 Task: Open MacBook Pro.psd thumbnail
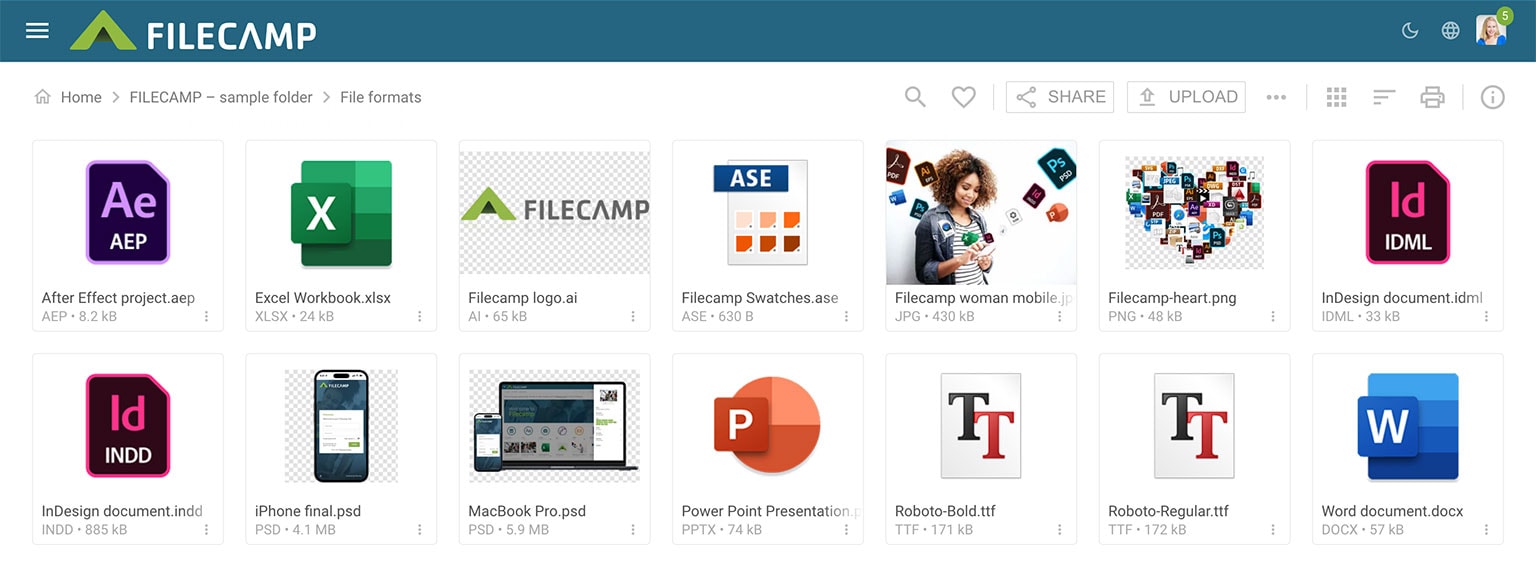click(x=555, y=425)
